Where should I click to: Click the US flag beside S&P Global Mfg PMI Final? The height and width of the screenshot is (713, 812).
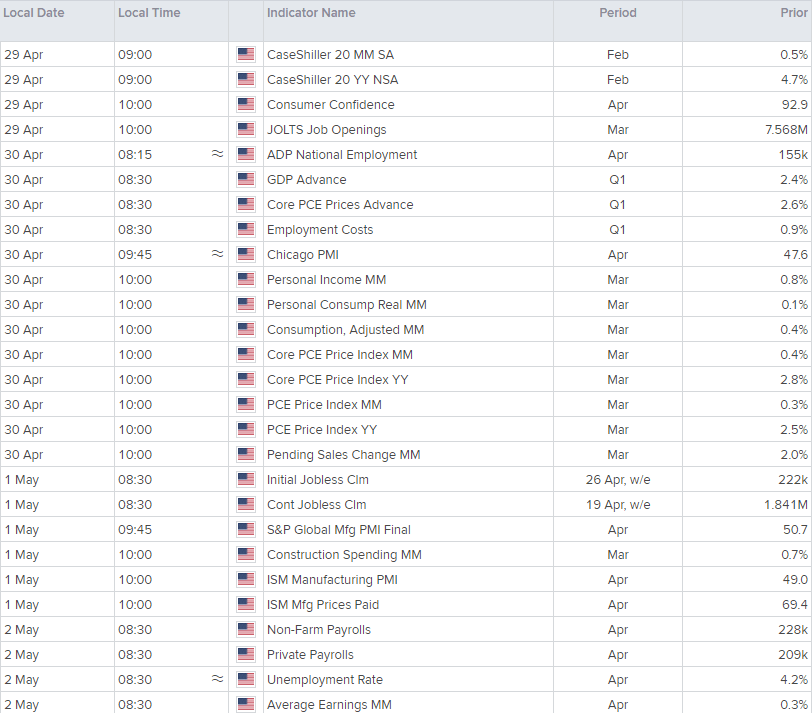tap(246, 530)
